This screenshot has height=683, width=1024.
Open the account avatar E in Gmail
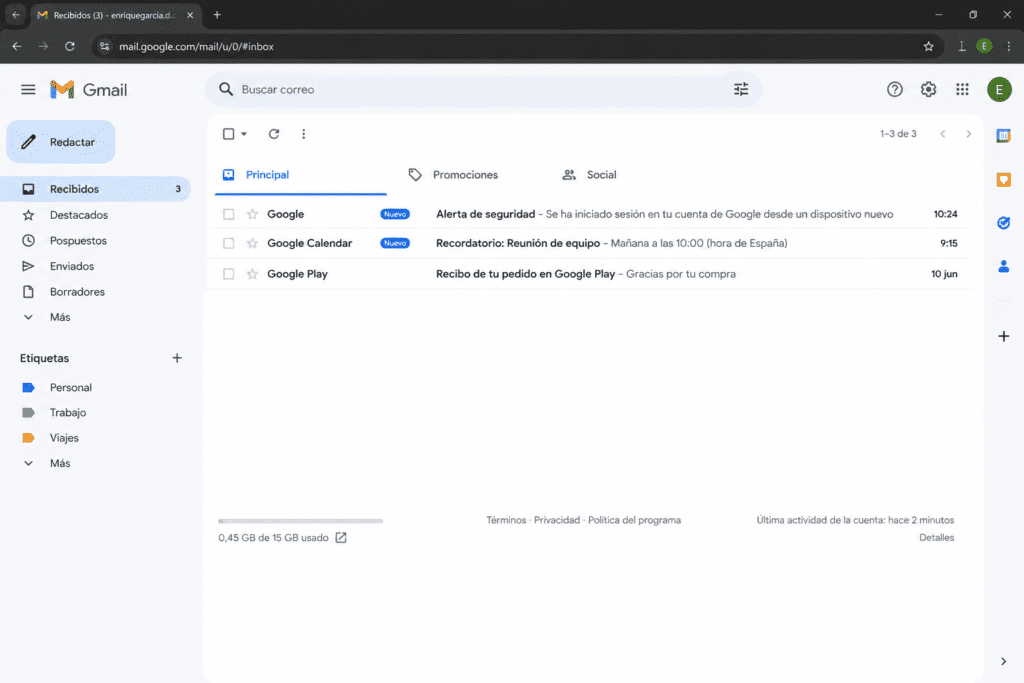coord(999,89)
